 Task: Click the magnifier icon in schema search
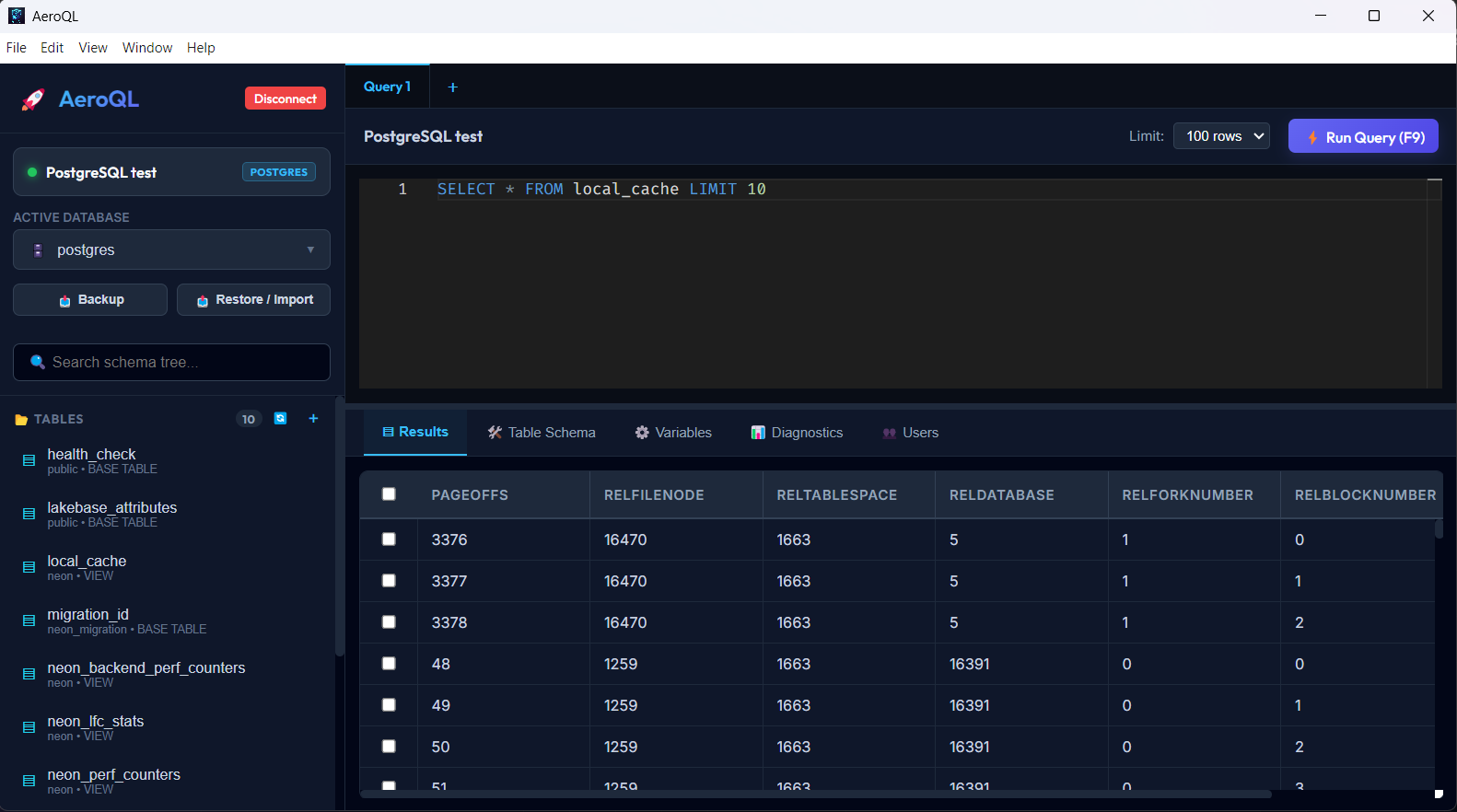coord(38,362)
